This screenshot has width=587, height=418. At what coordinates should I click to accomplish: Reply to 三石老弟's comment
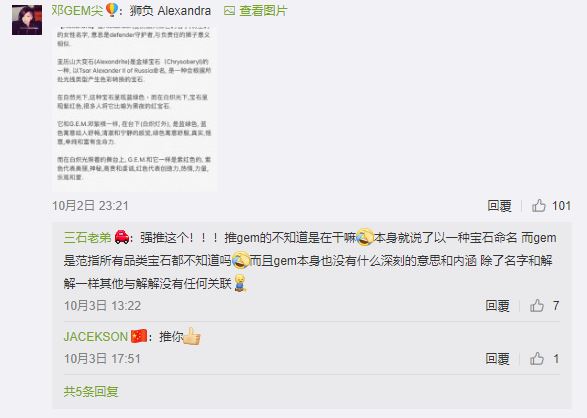coord(498,306)
